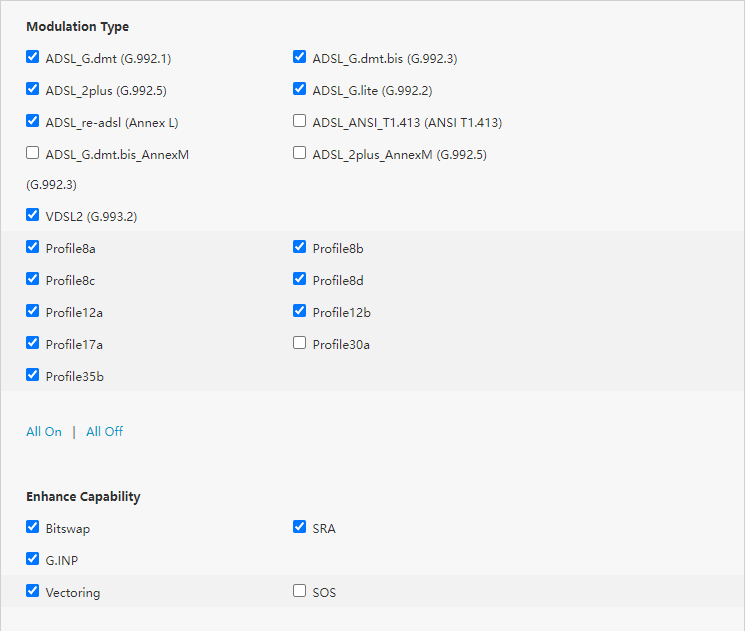Uncheck Profile8a
This screenshot has height=631, width=750.
(x=33, y=247)
